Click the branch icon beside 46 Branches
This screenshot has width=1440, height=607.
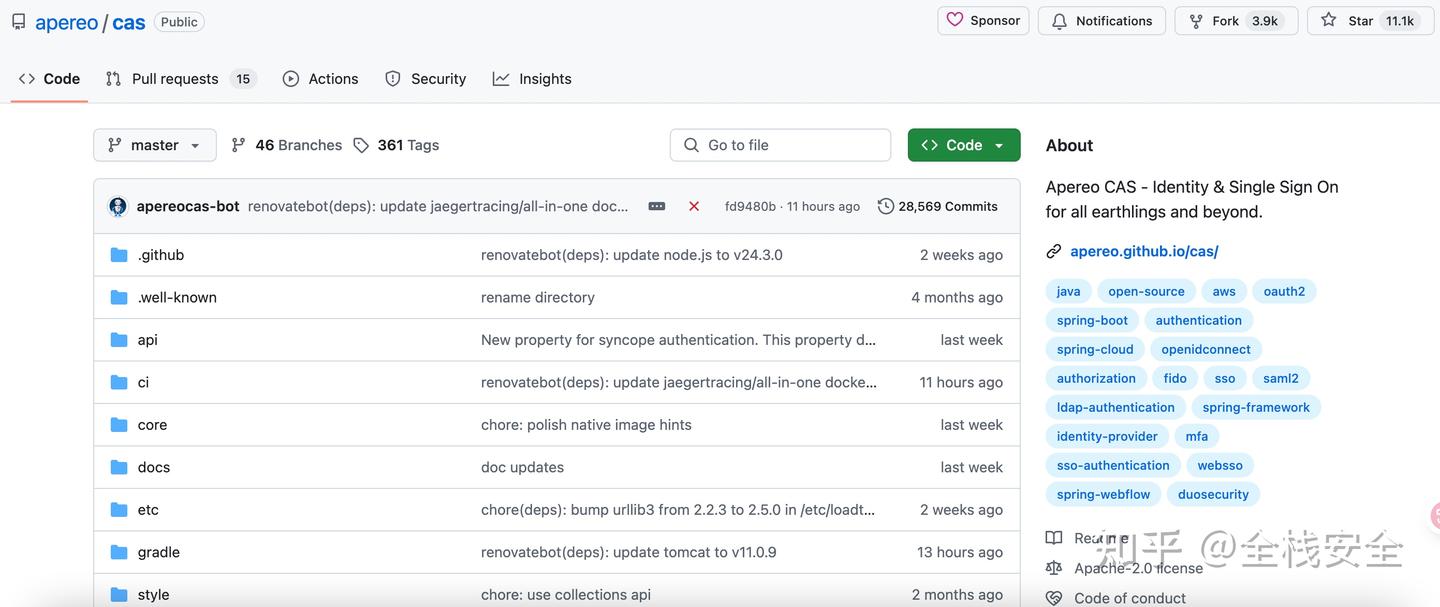pos(238,145)
